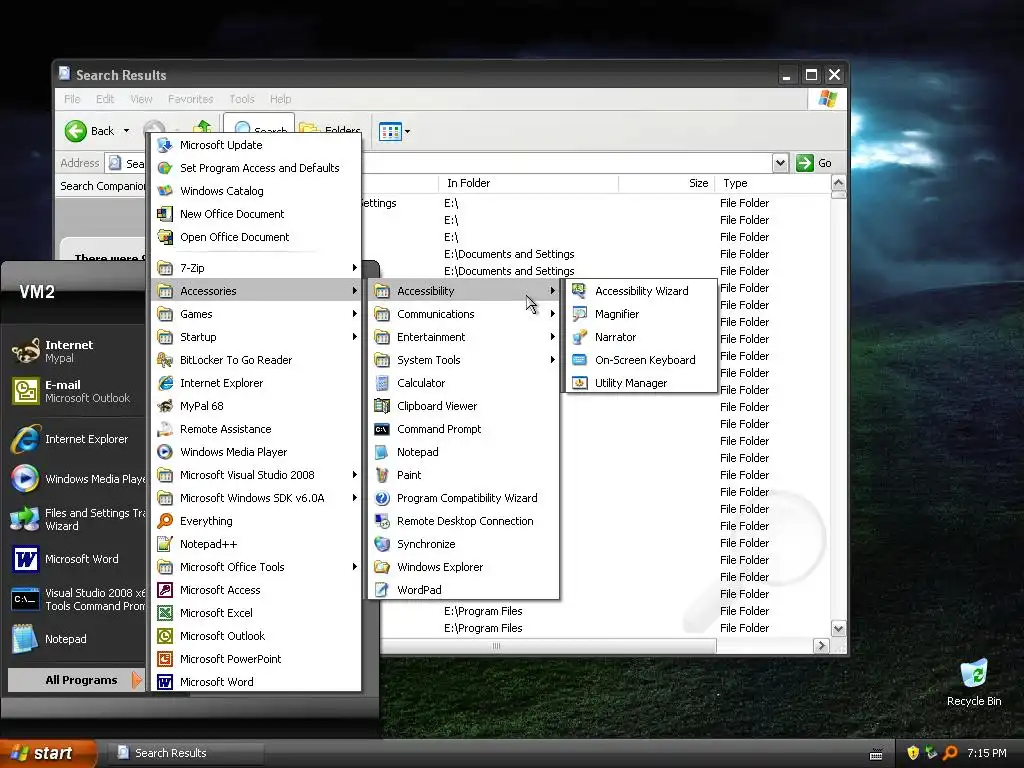Open the File menu in Search Results
This screenshot has width=1024, height=768.
click(x=72, y=99)
